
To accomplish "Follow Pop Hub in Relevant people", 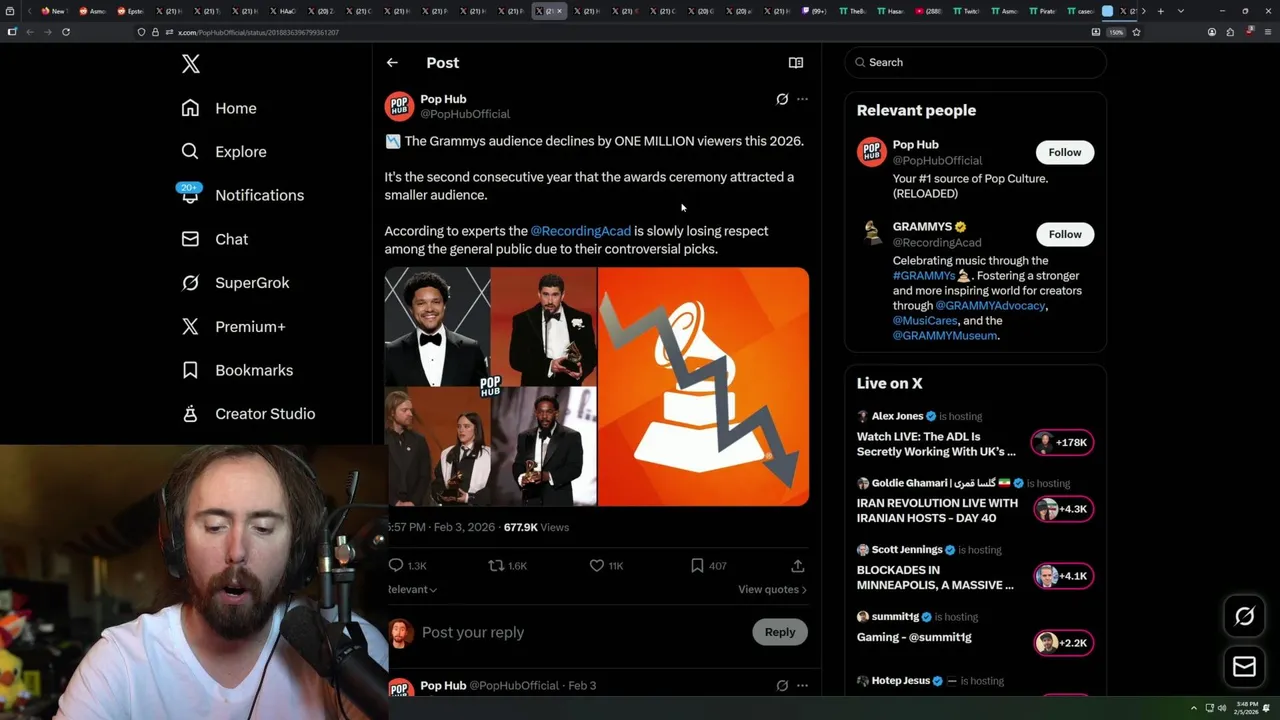I will coord(1065,152).
